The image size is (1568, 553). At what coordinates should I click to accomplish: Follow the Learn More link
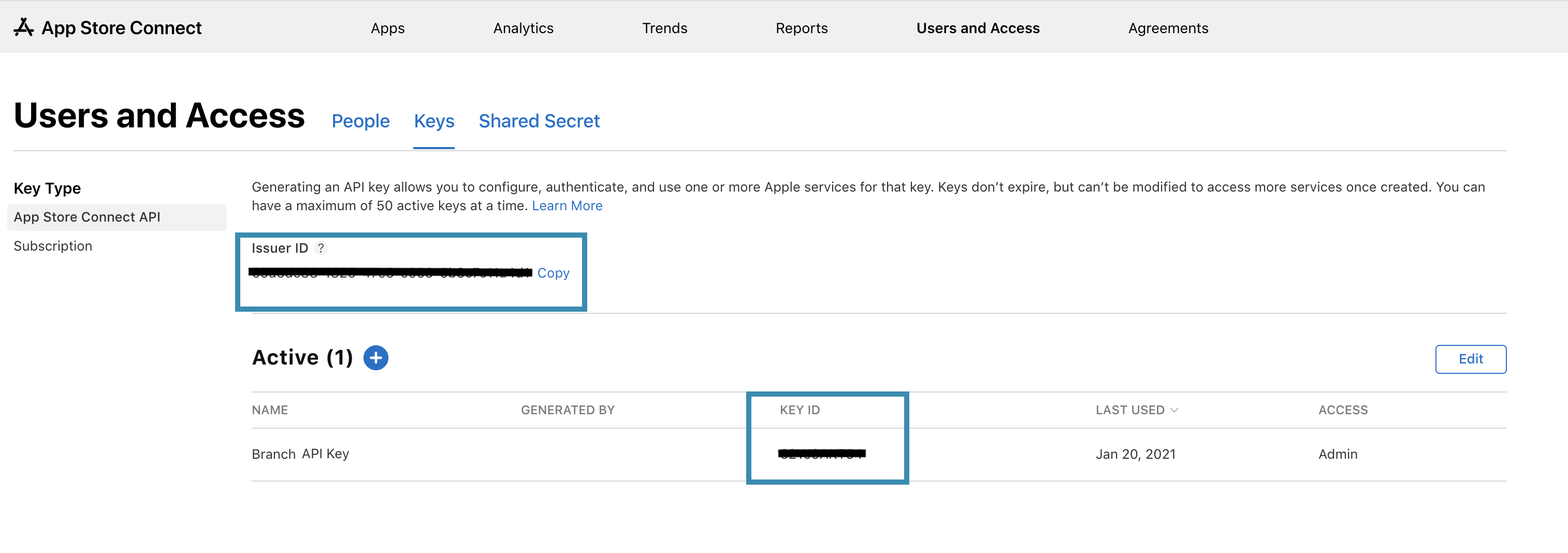tap(567, 206)
